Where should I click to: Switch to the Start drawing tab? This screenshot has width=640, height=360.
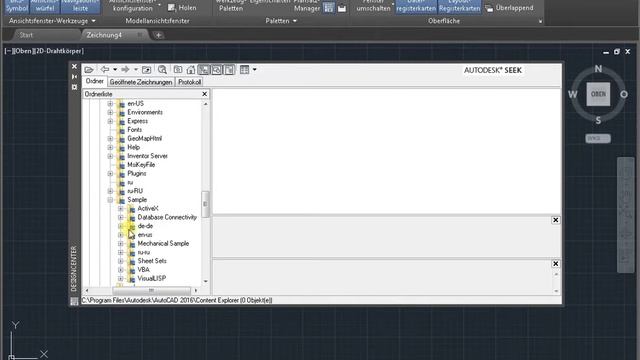pos(27,35)
